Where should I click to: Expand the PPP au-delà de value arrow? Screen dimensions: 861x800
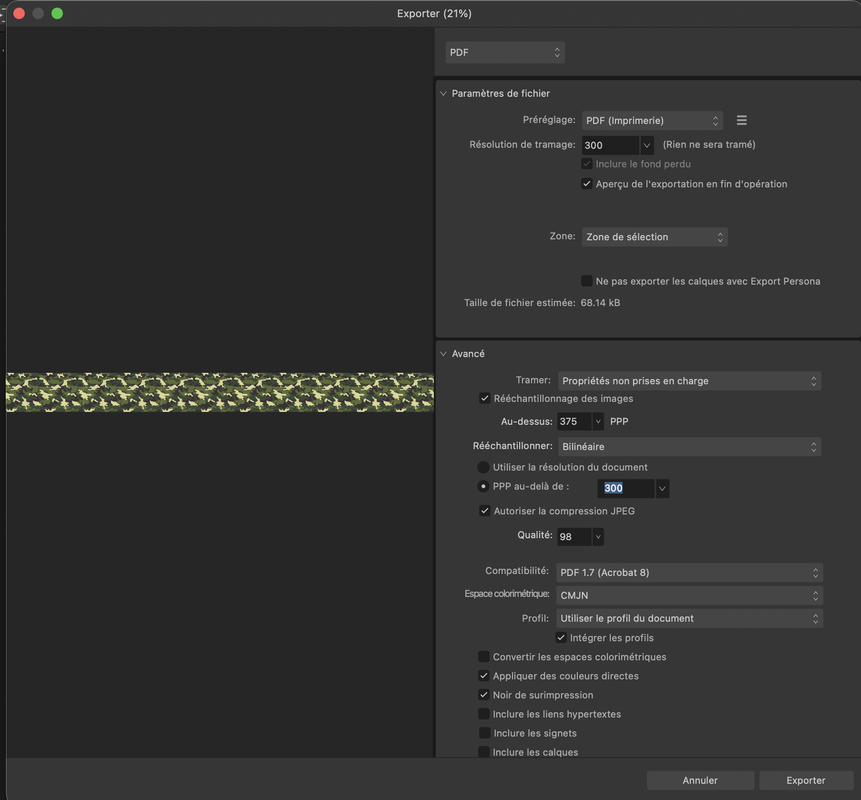tap(662, 488)
